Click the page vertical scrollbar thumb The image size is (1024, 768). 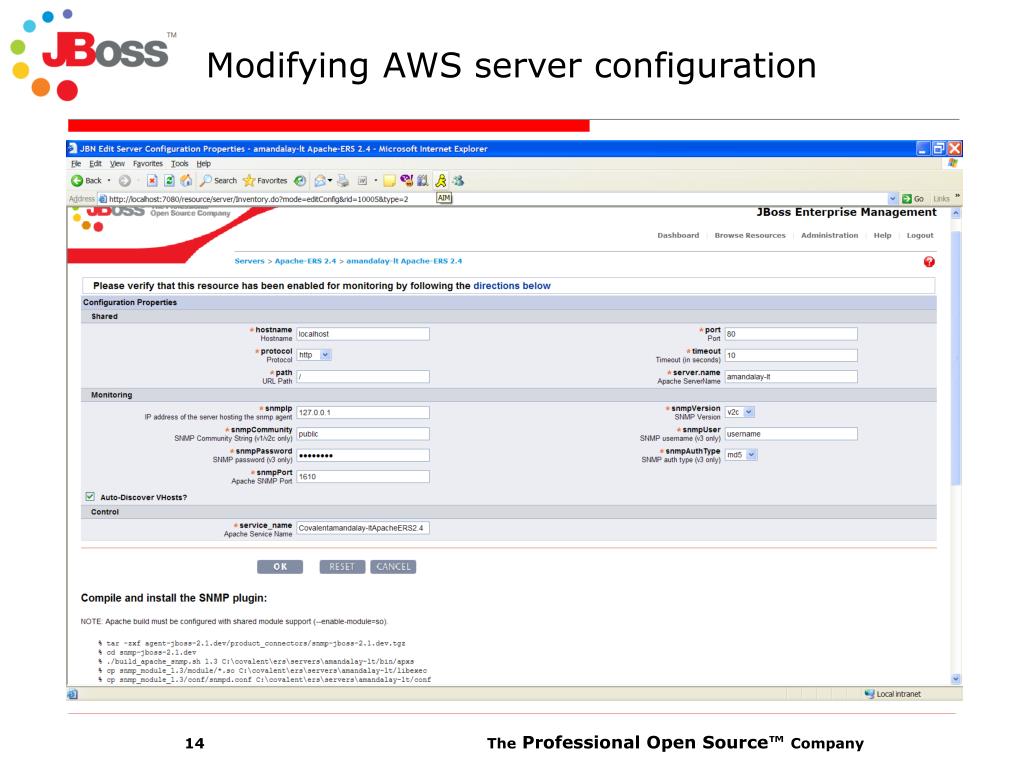(x=956, y=357)
